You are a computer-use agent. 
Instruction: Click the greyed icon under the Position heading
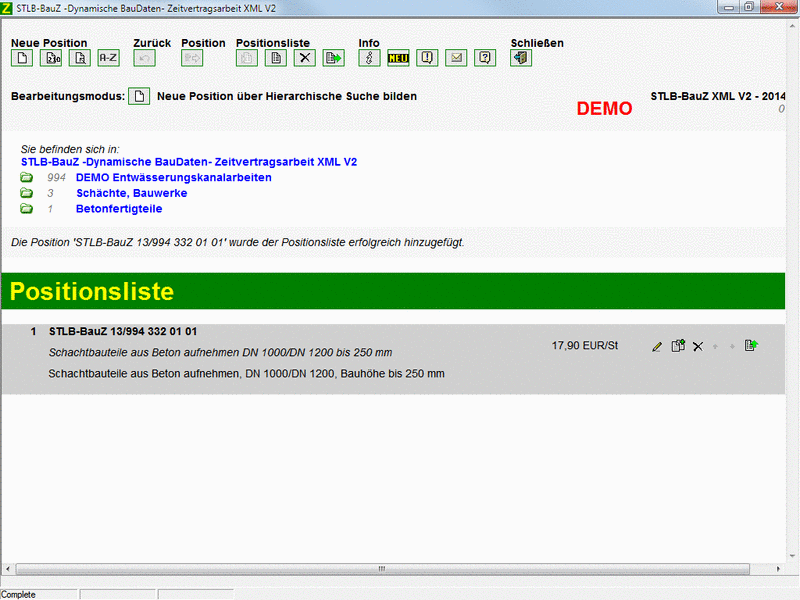(192, 58)
